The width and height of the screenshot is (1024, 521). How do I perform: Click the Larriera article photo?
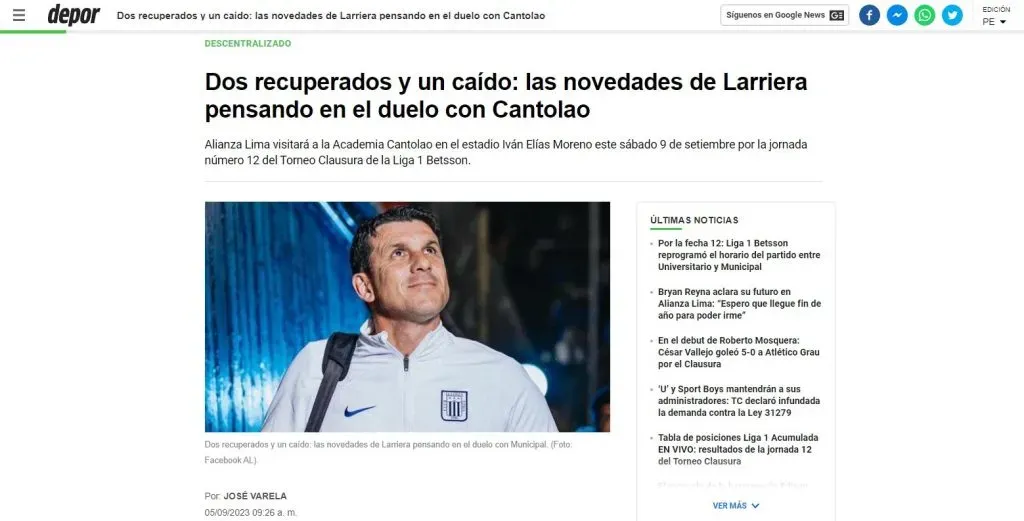coord(408,317)
